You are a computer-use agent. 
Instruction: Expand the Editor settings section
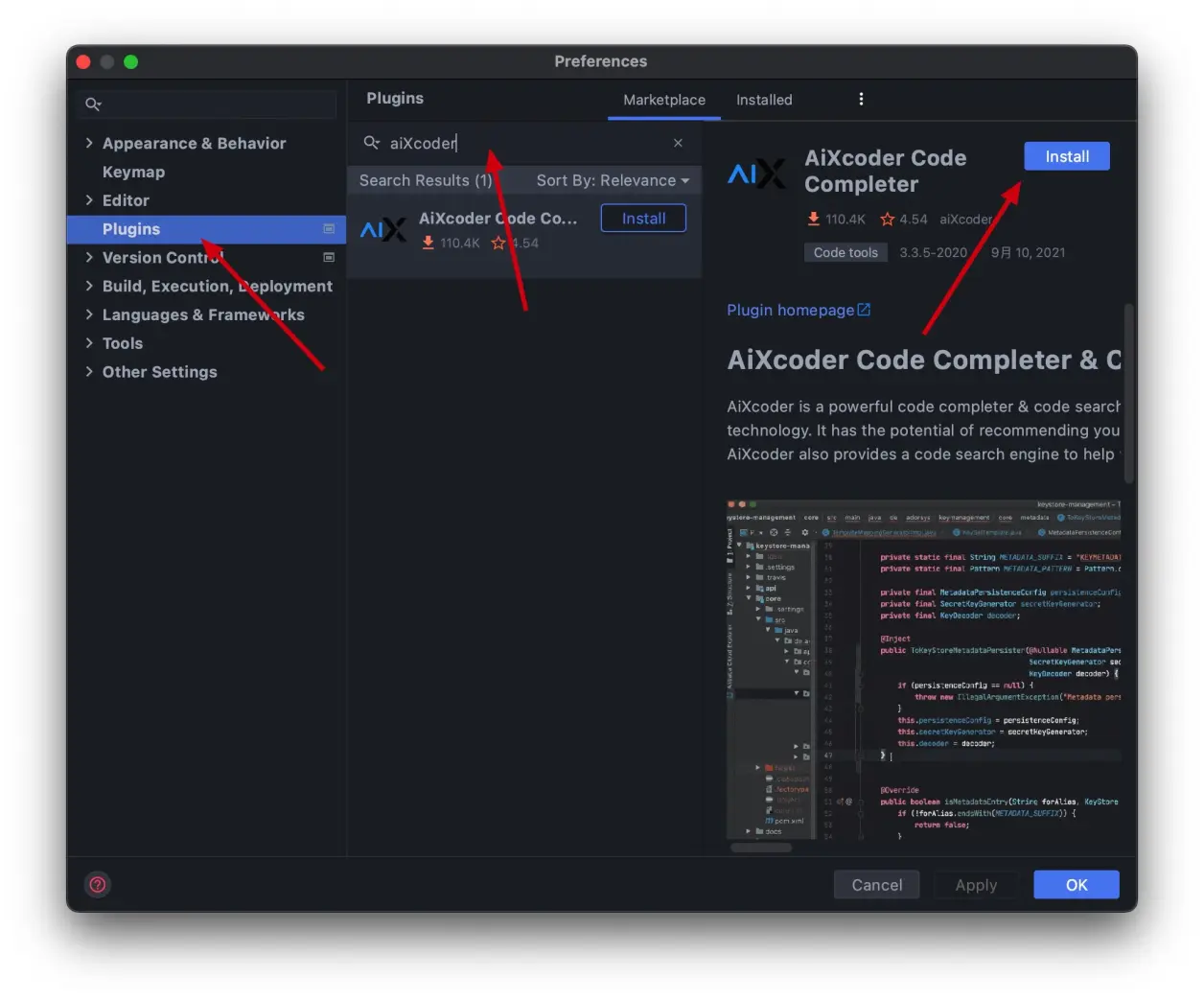[x=89, y=200]
